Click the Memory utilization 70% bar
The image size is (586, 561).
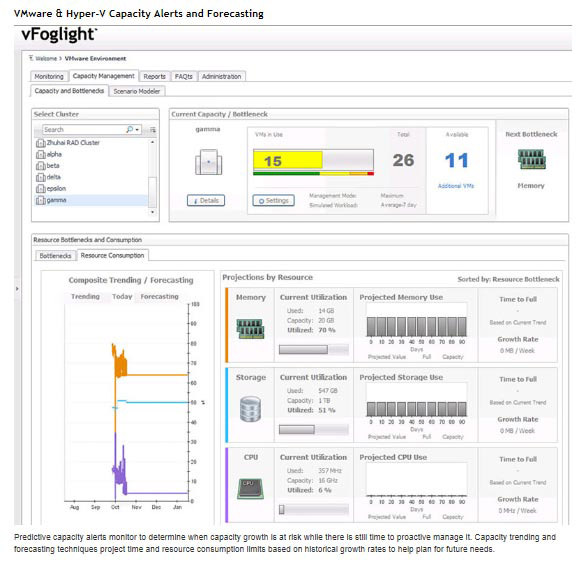(314, 349)
